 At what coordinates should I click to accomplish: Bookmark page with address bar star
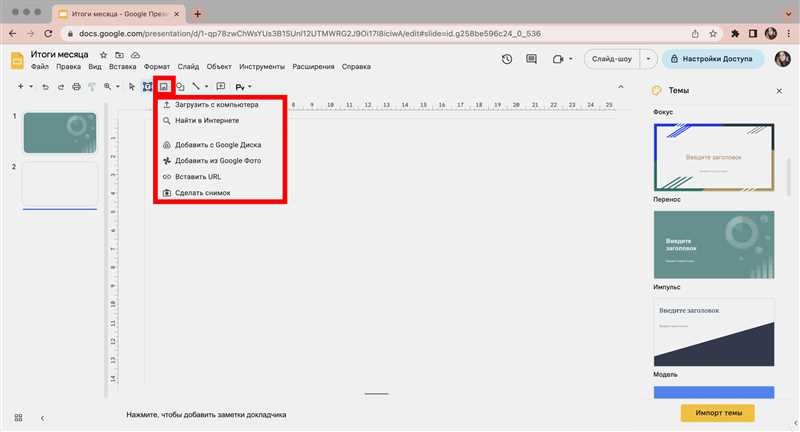click(713, 34)
